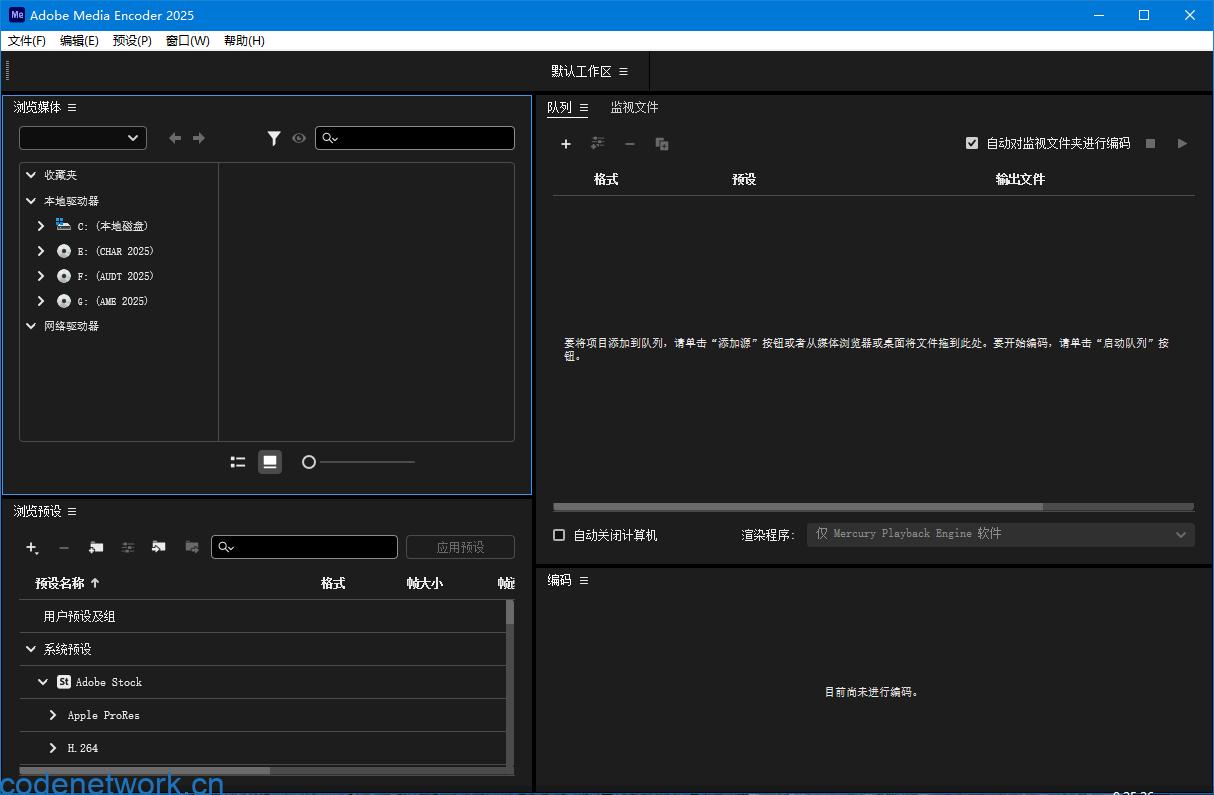The image size is (1214, 795).
Task: Click the Preset Settings icon in preset browser
Action: click(128, 548)
